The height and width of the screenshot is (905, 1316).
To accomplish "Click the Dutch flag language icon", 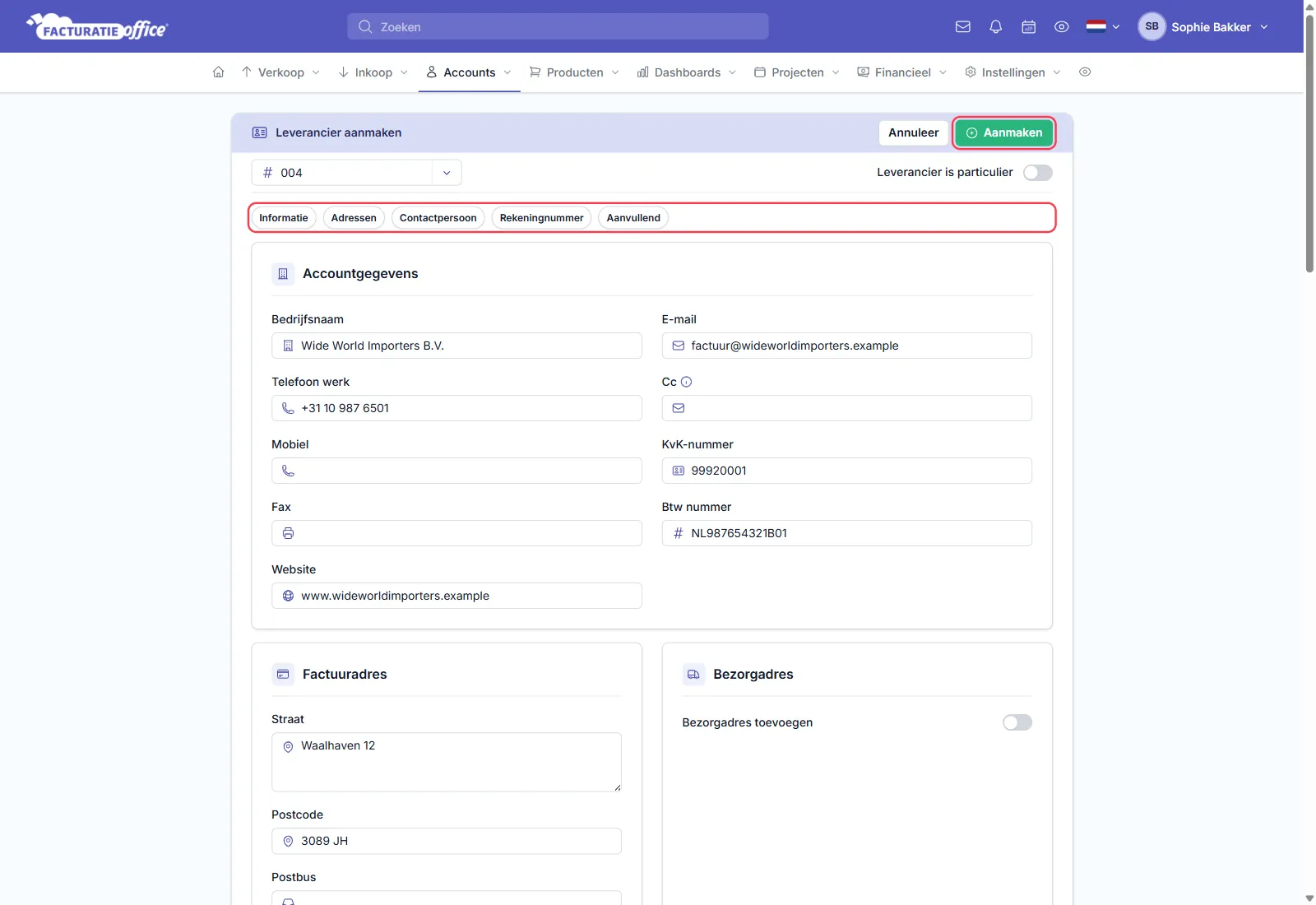I will tap(1096, 26).
